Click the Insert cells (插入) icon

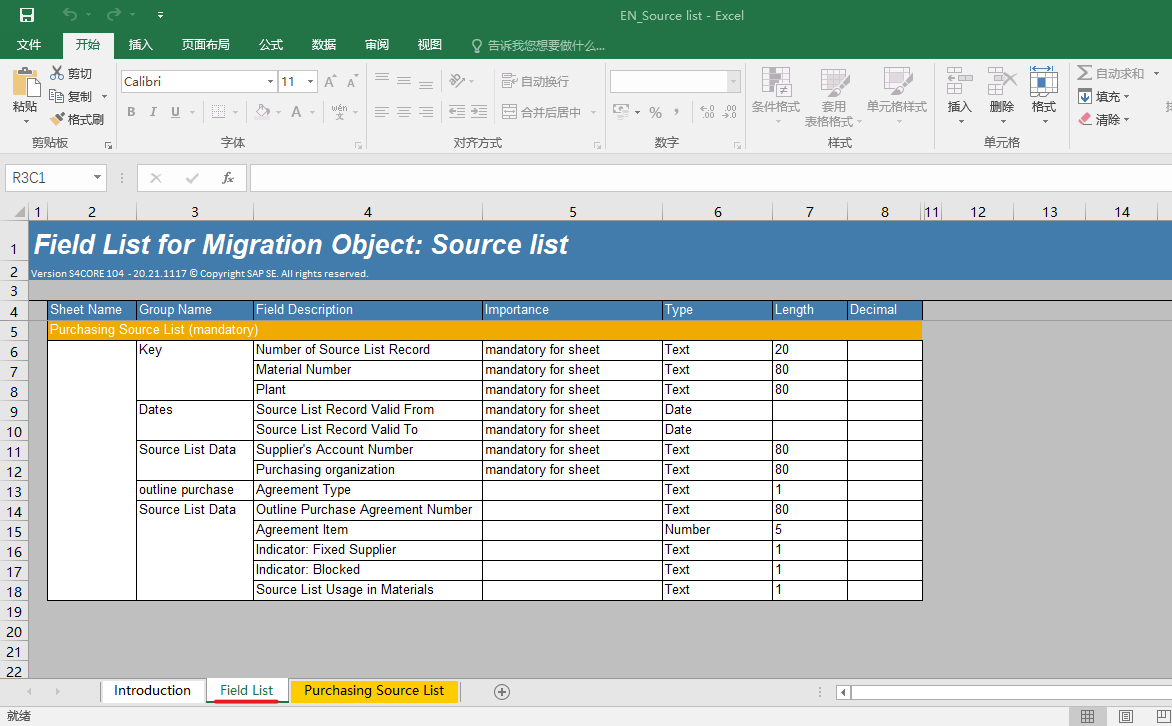click(960, 81)
